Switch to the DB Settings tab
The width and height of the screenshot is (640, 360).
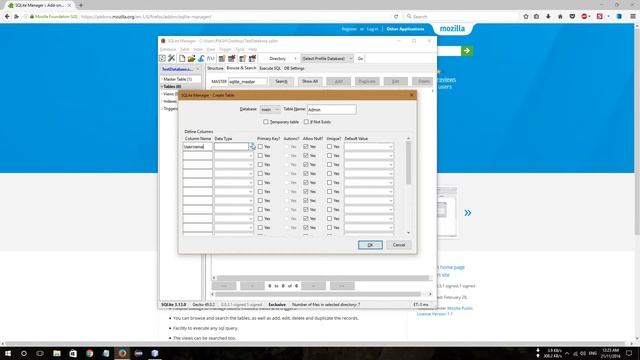click(x=294, y=68)
